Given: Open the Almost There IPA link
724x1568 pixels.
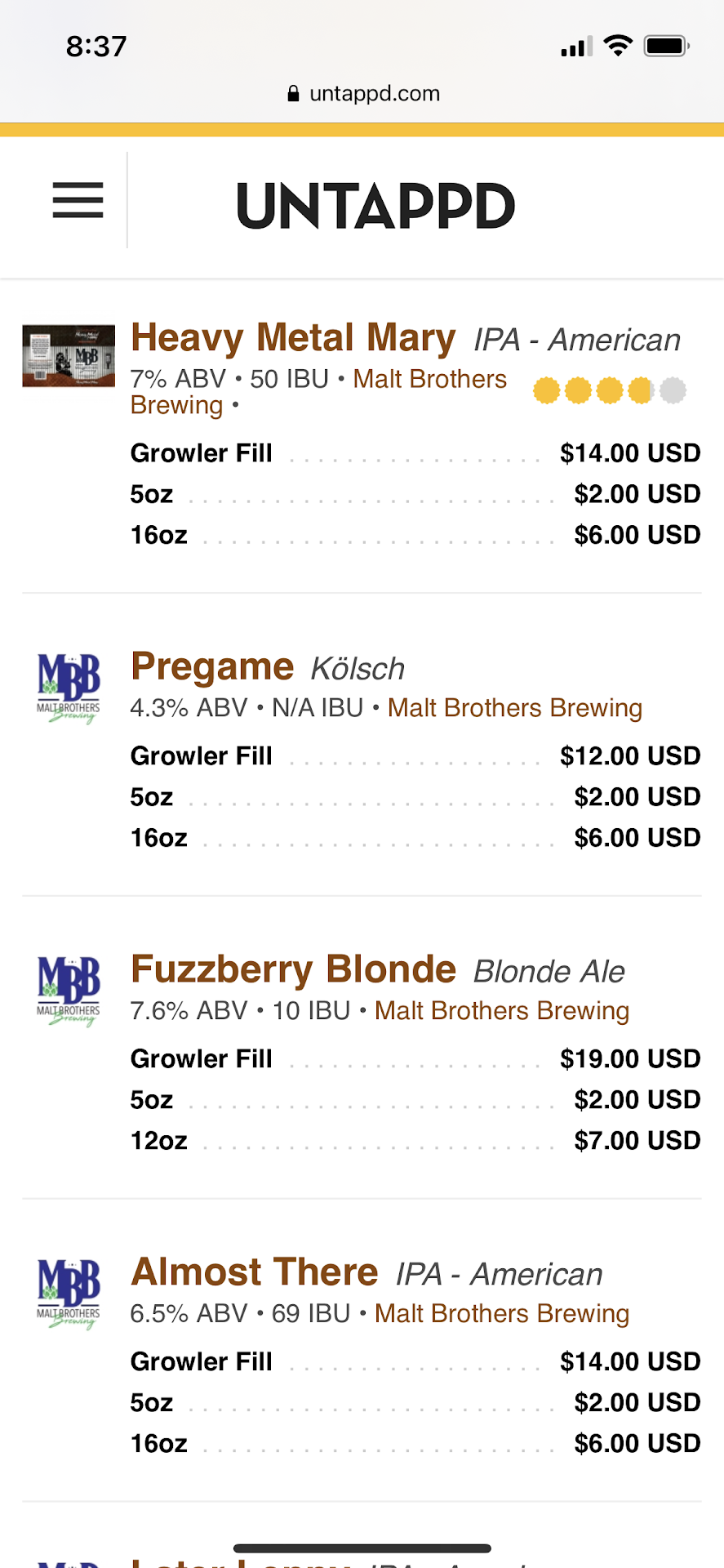Looking at the screenshot, I should click(255, 1272).
